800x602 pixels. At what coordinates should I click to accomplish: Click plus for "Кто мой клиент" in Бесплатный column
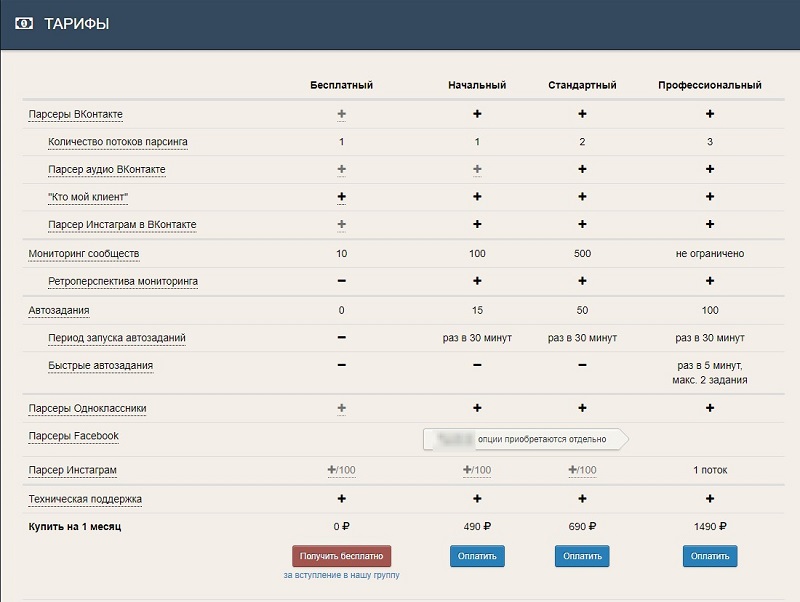pos(342,198)
